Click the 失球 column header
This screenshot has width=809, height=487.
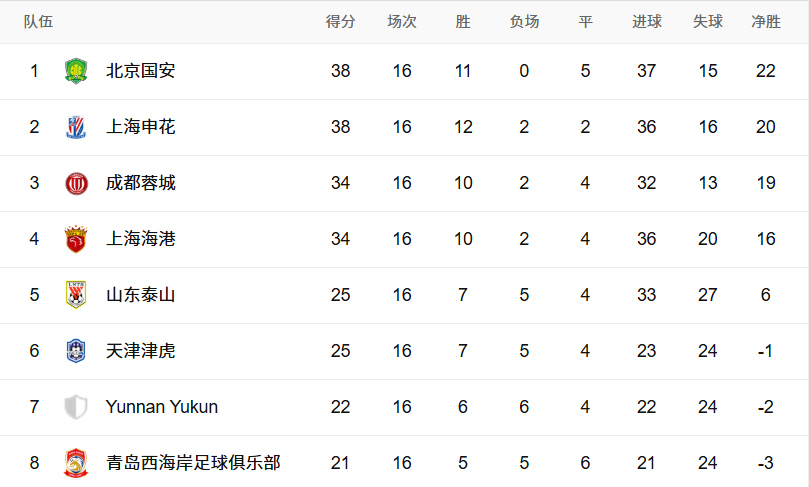[x=708, y=22]
